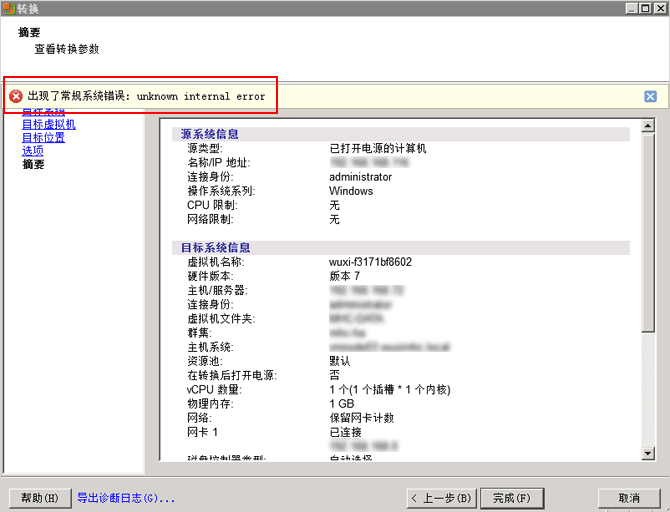Click scrollbar up arrow in summary pane
Image resolution: width=670 pixels, height=512 pixels.
[x=648, y=126]
